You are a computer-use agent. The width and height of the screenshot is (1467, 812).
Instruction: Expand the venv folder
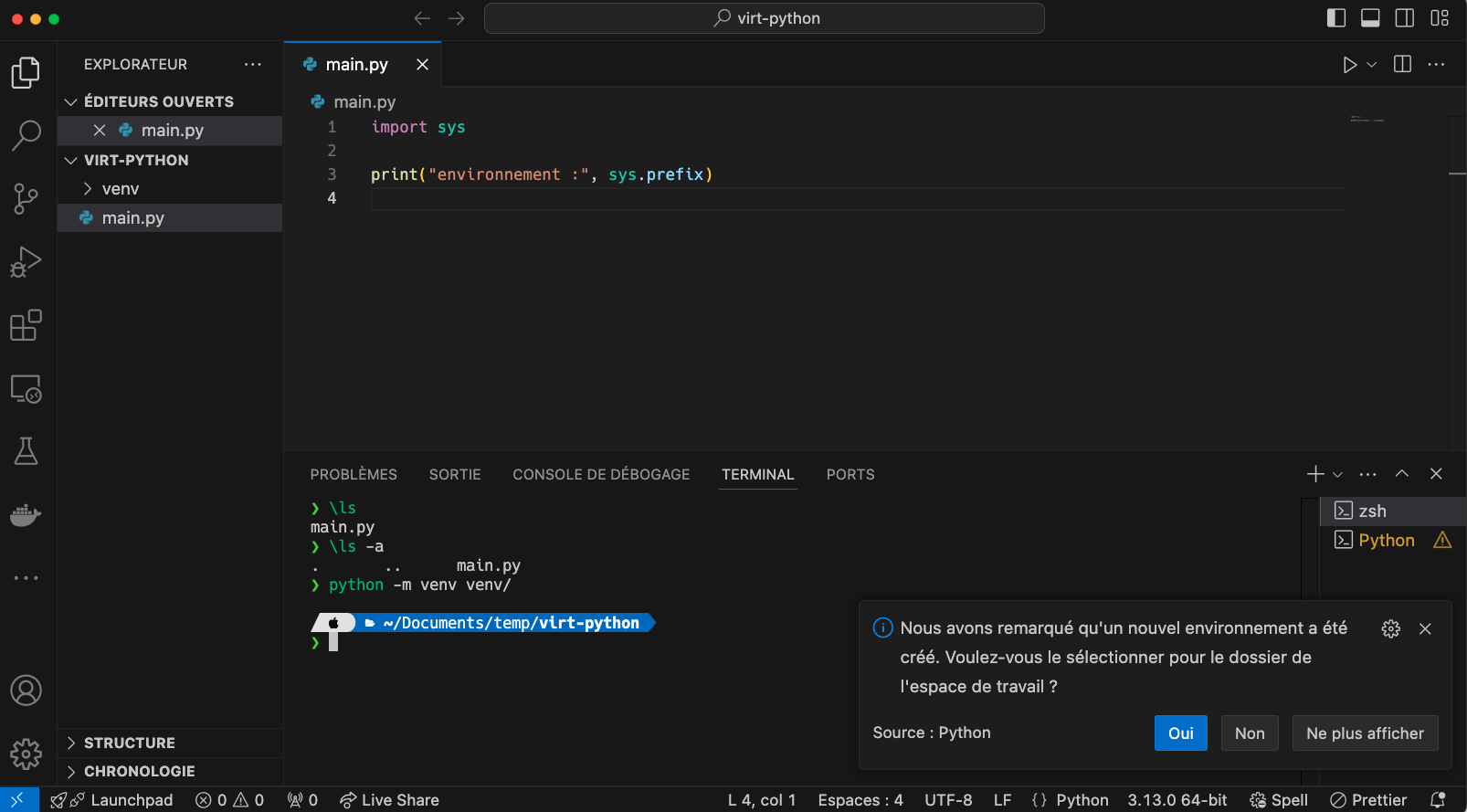(120, 189)
